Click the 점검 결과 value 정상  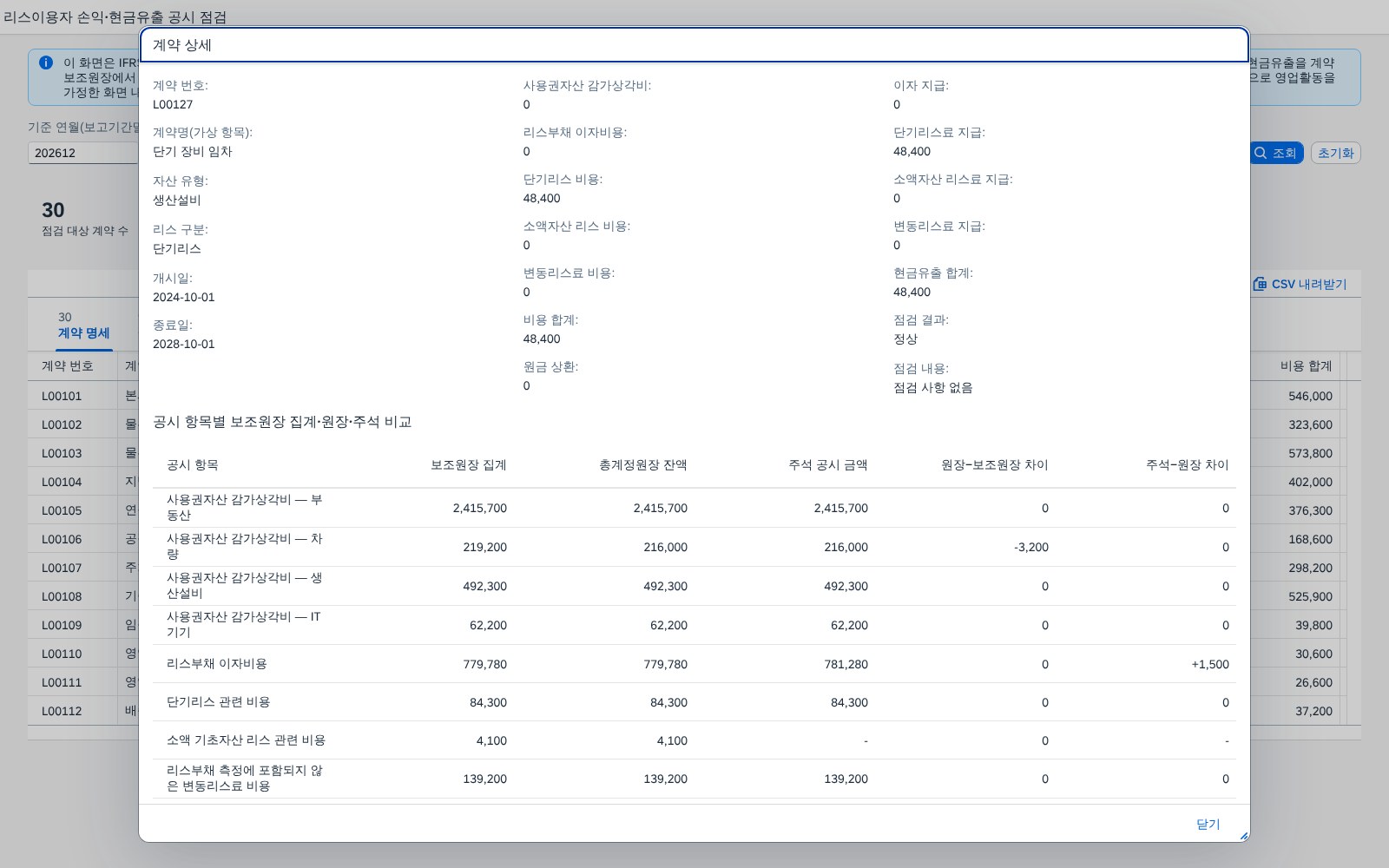905,339
